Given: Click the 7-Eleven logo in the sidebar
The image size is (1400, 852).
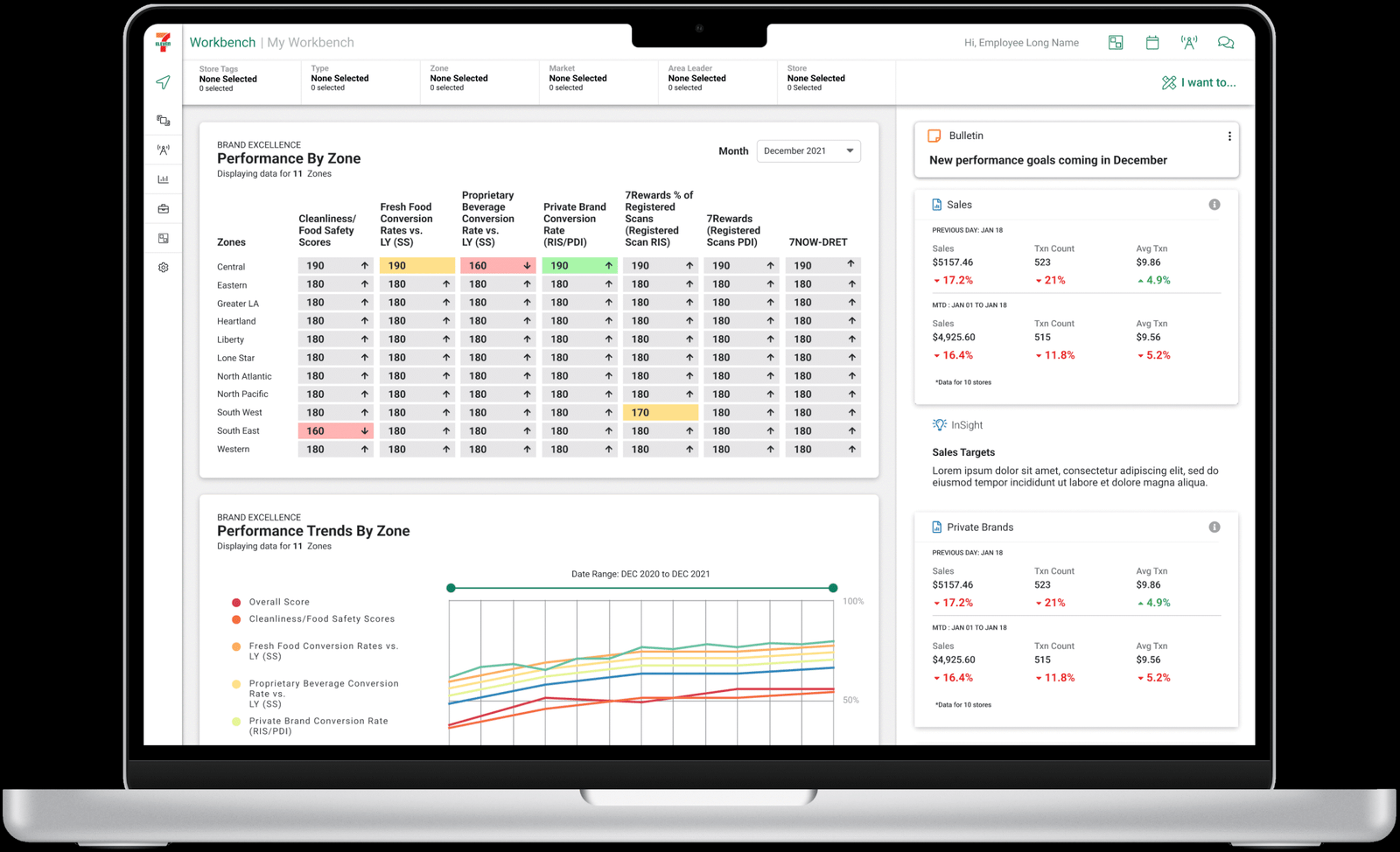Looking at the screenshot, I should pos(163,42).
